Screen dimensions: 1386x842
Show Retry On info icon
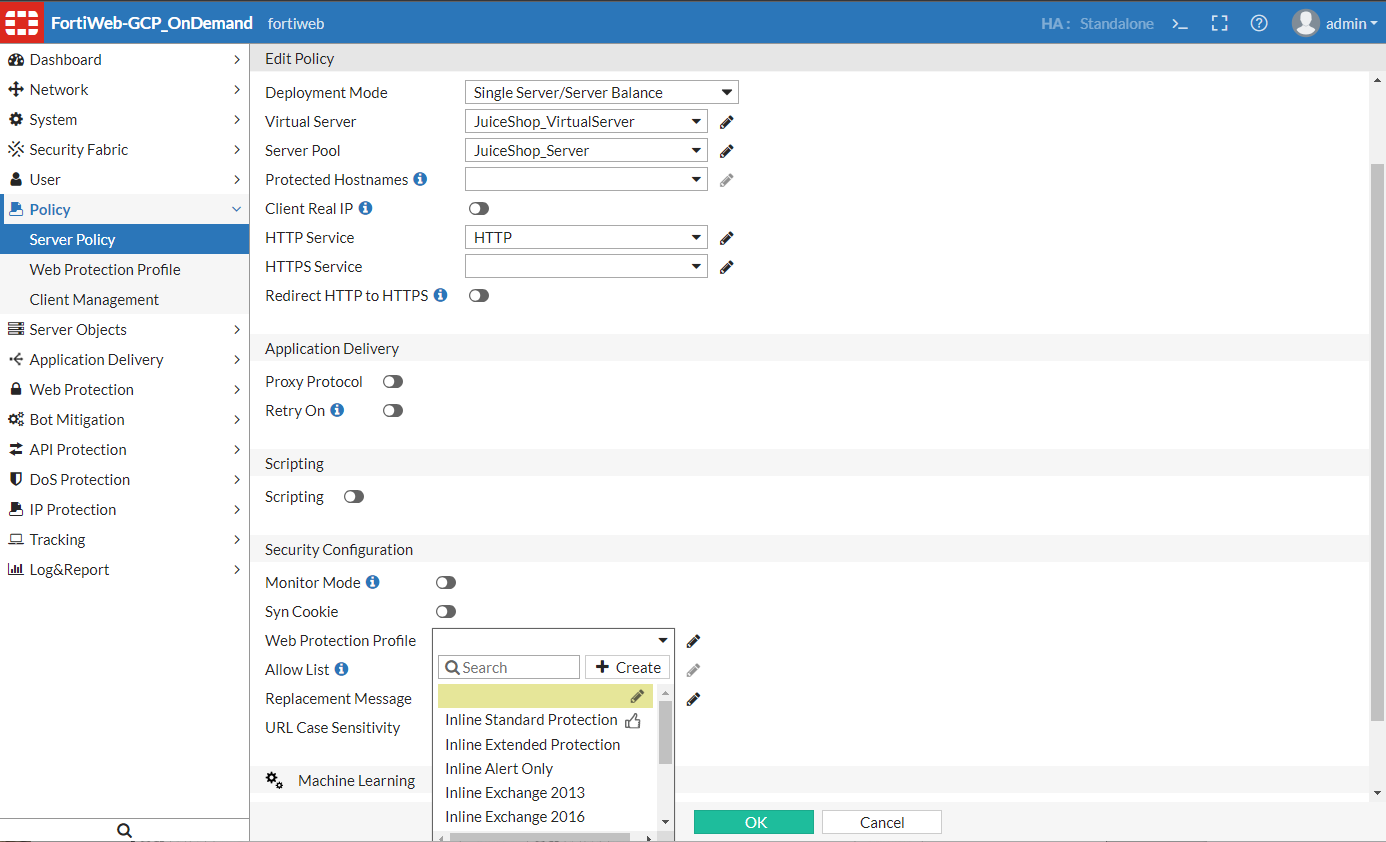tap(337, 410)
